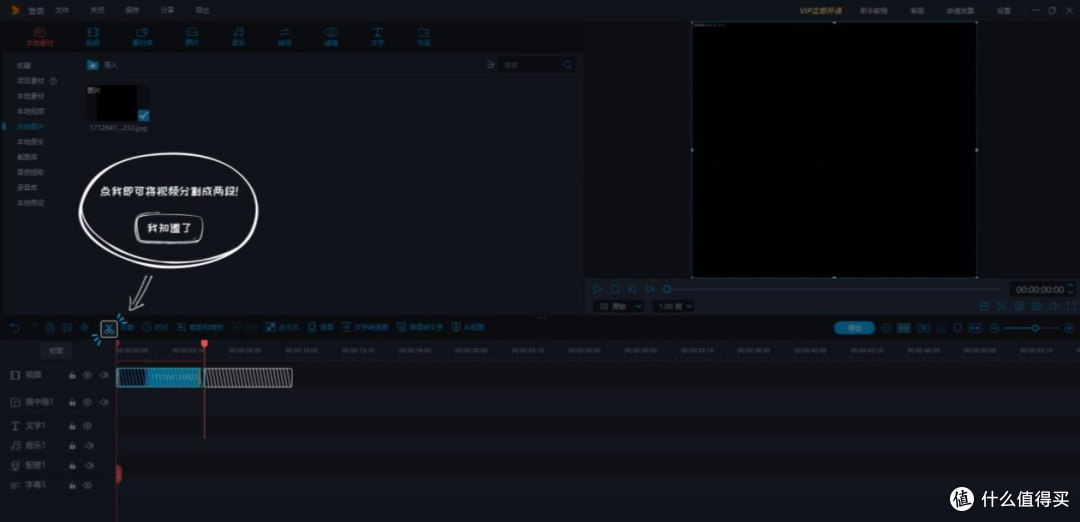Viewport: 1080px width, 522px height.
Task: Open the 去水印 watermark removal tool
Action: tap(282, 328)
